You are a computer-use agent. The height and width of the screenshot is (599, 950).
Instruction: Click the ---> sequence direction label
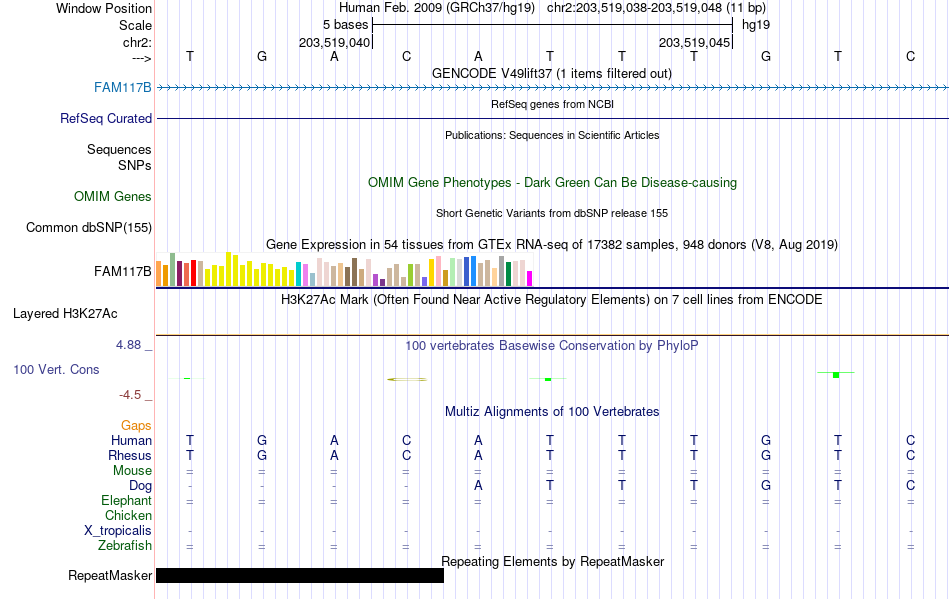141,58
